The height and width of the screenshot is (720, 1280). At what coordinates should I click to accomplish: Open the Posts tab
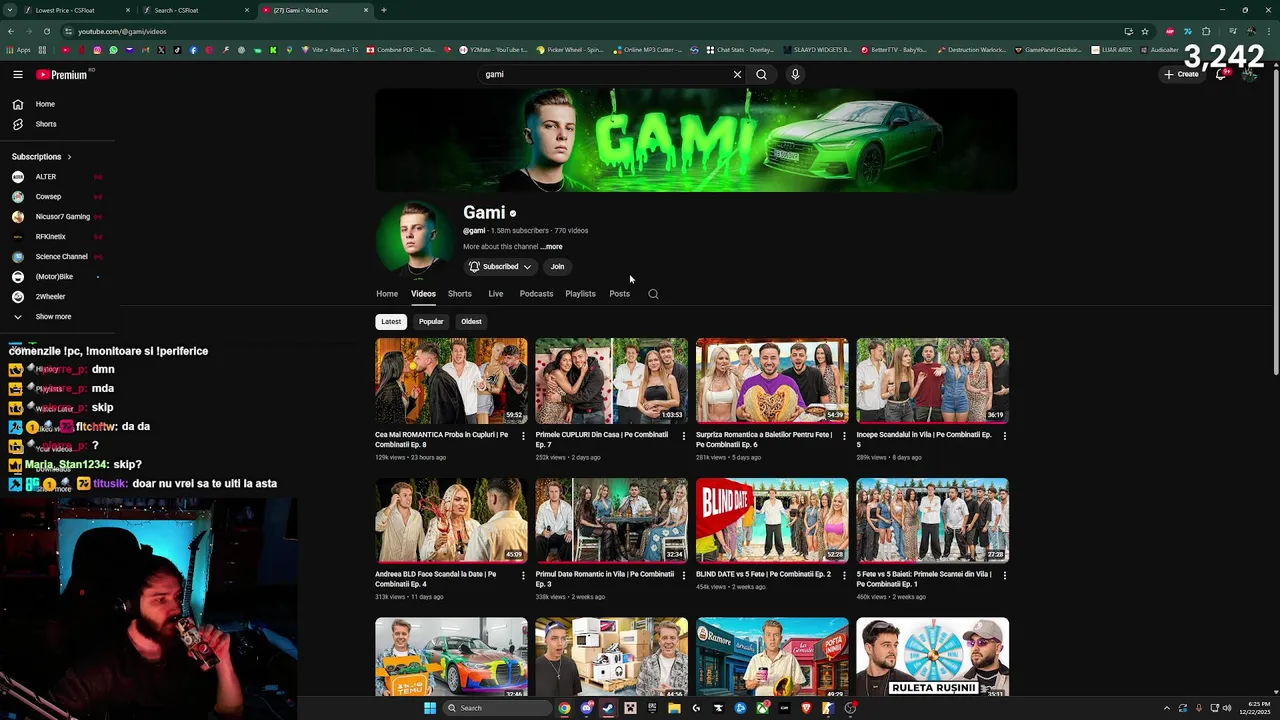coord(620,294)
